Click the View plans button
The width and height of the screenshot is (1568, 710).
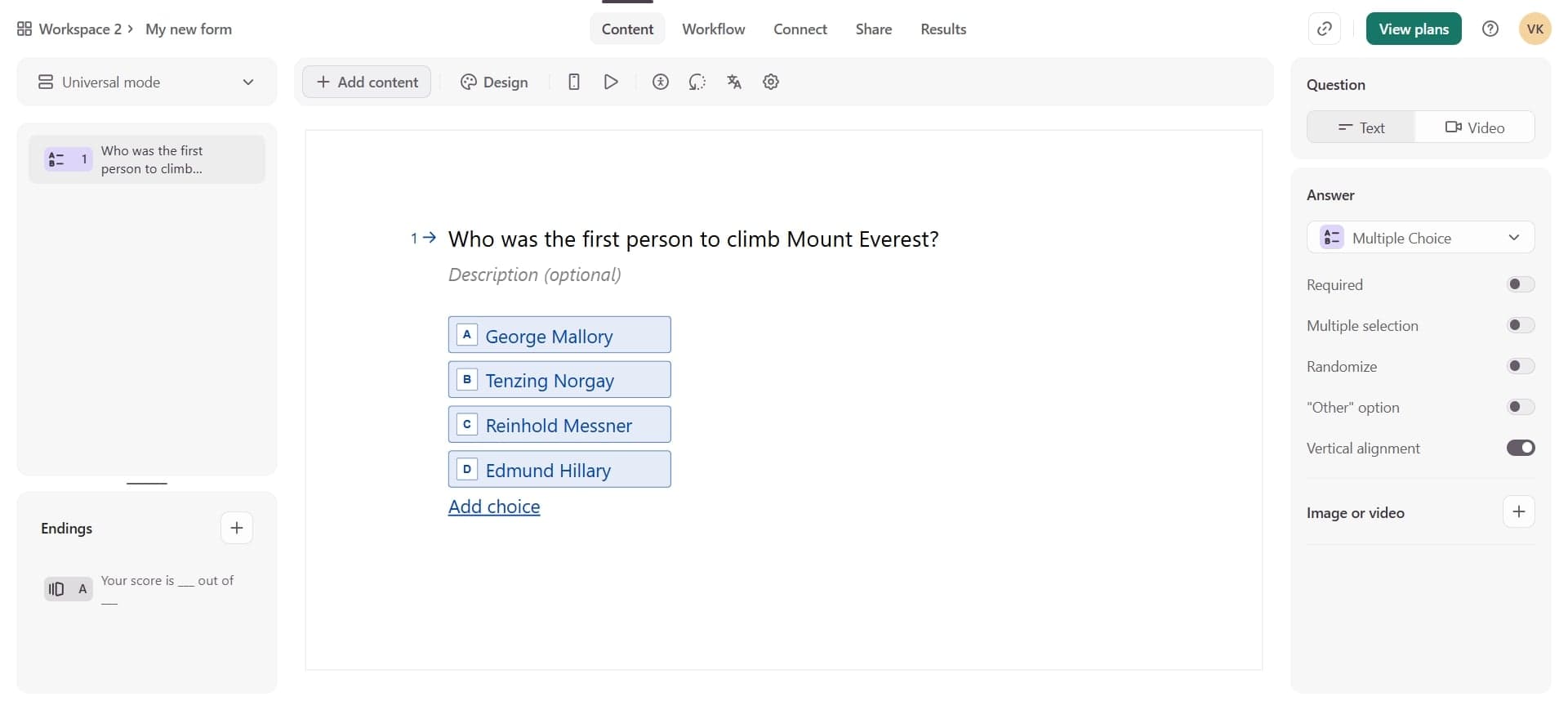[1413, 29]
